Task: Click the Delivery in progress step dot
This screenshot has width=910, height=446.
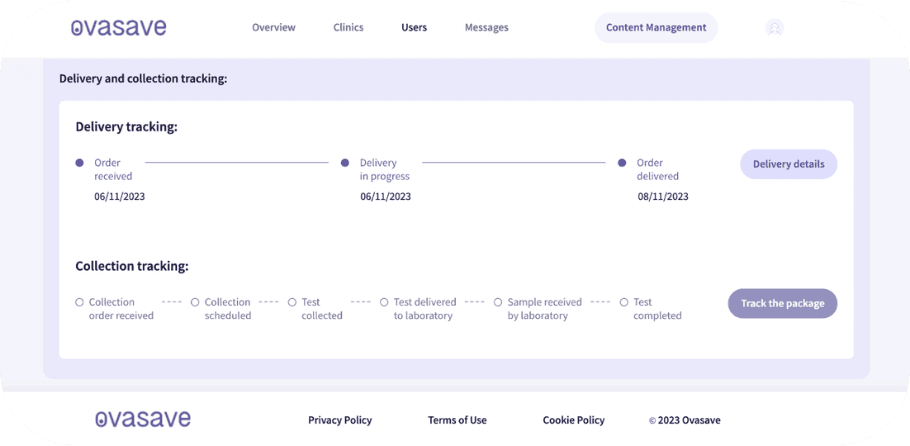Action: (345, 162)
